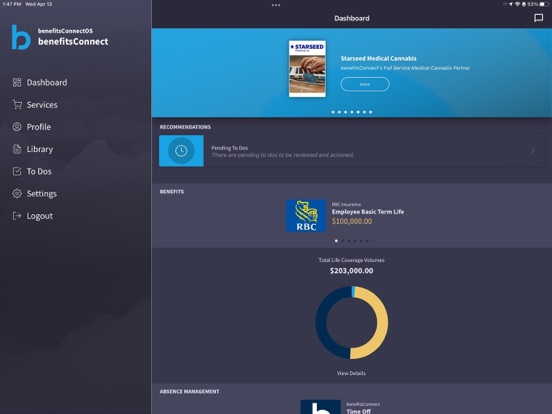Tap the battery status icon
Viewport: 552px width, 414px height.
click(x=544, y=4)
